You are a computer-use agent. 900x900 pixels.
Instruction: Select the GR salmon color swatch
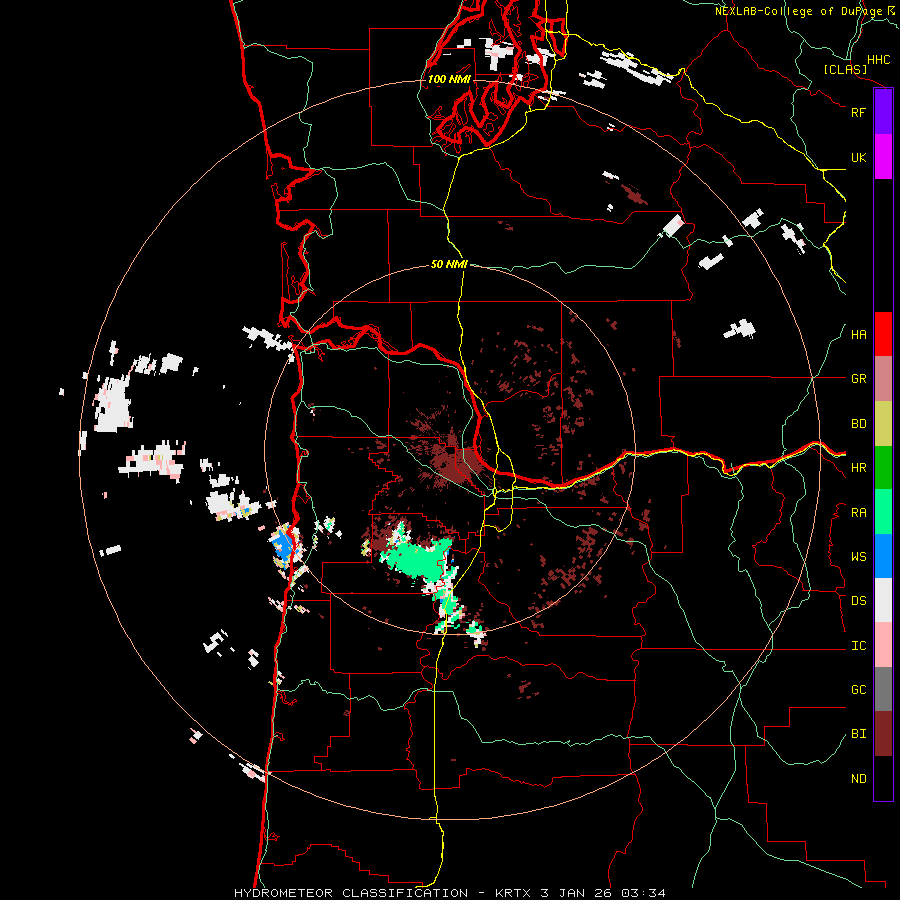[883, 379]
